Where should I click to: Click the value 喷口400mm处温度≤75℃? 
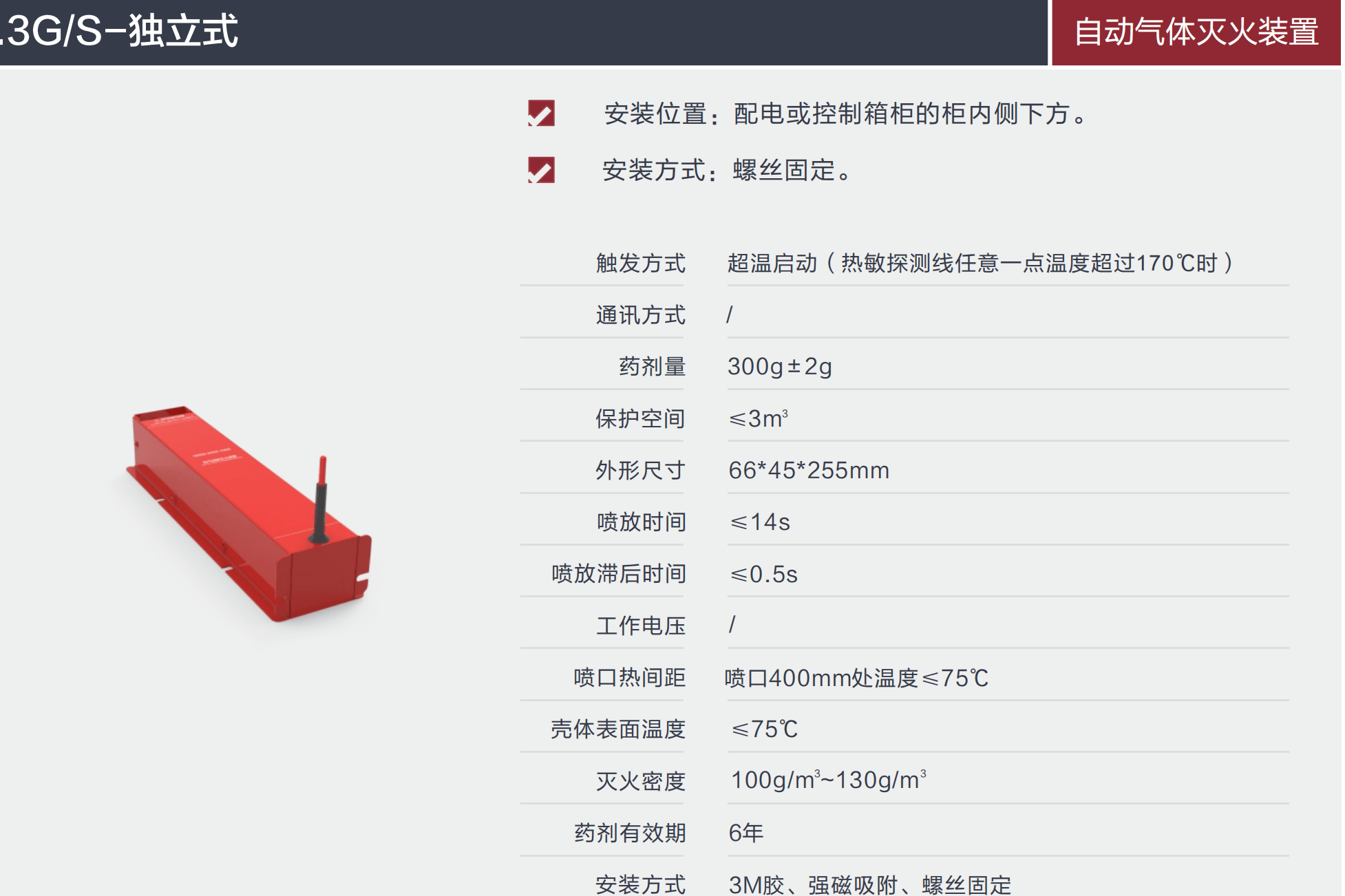[x=856, y=678]
